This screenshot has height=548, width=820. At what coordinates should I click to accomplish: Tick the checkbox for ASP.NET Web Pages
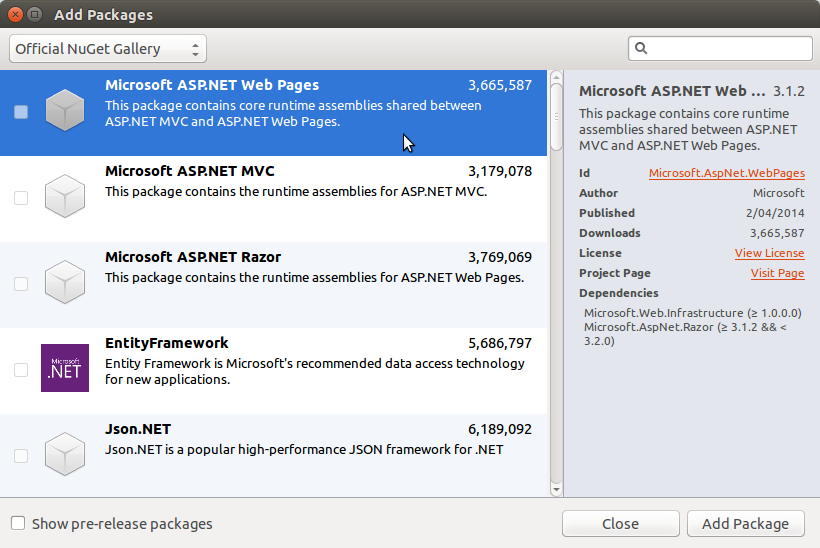tap(21, 112)
